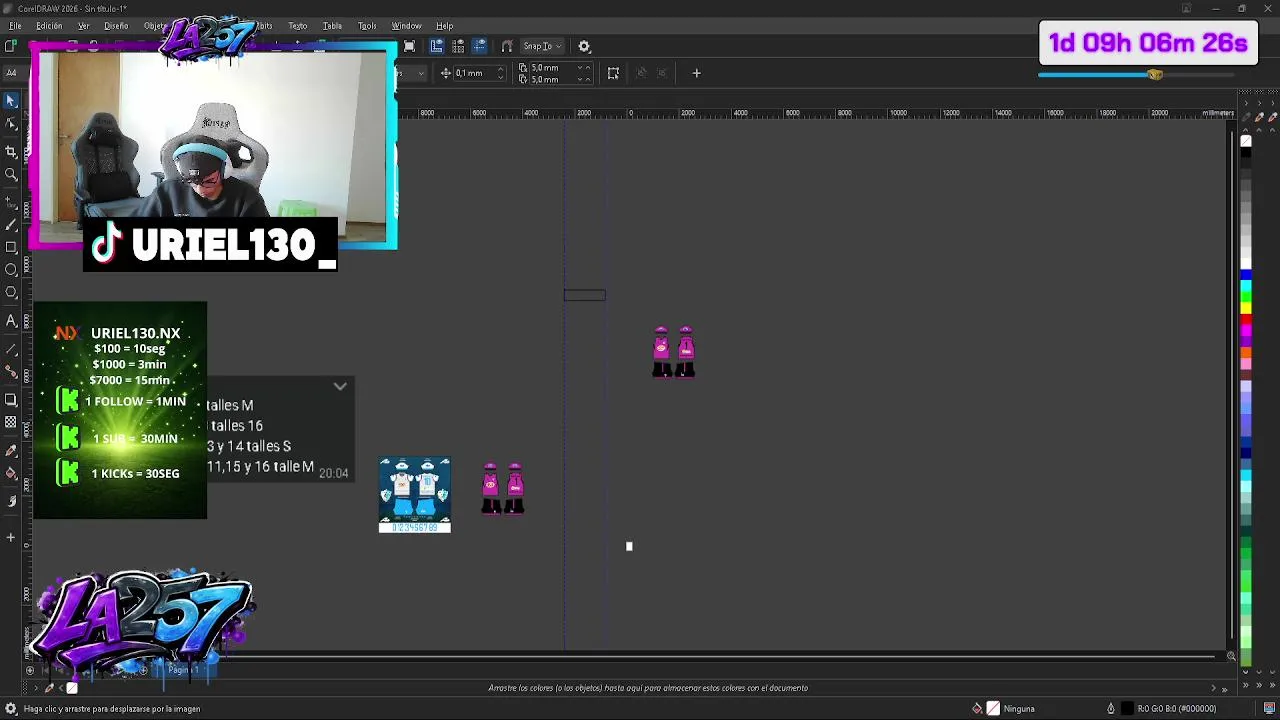
Task: Select the Drop Shadow tool
Action: [x=11, y=399]
